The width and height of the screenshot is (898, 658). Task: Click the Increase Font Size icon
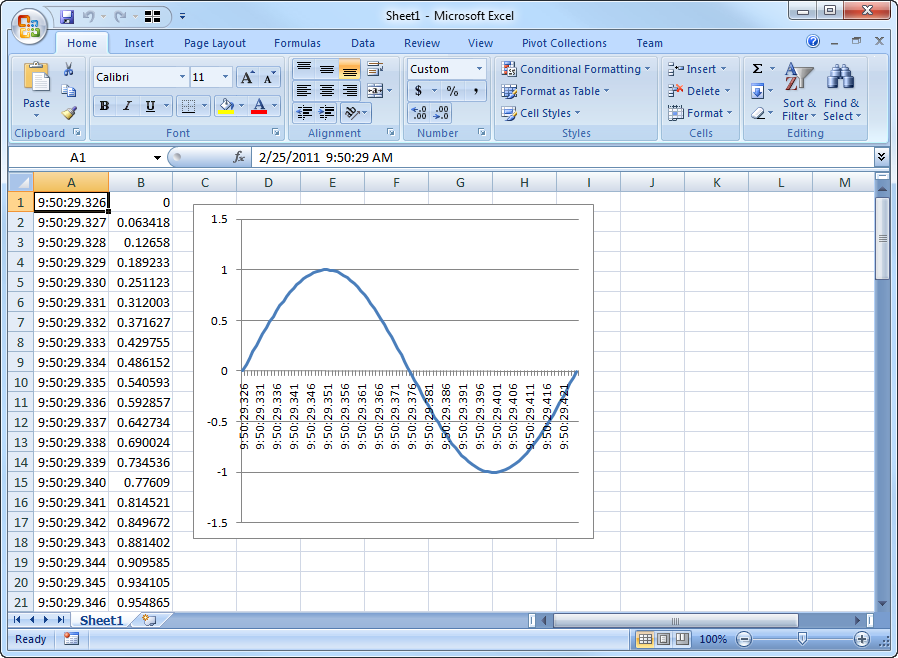[247, 77]
